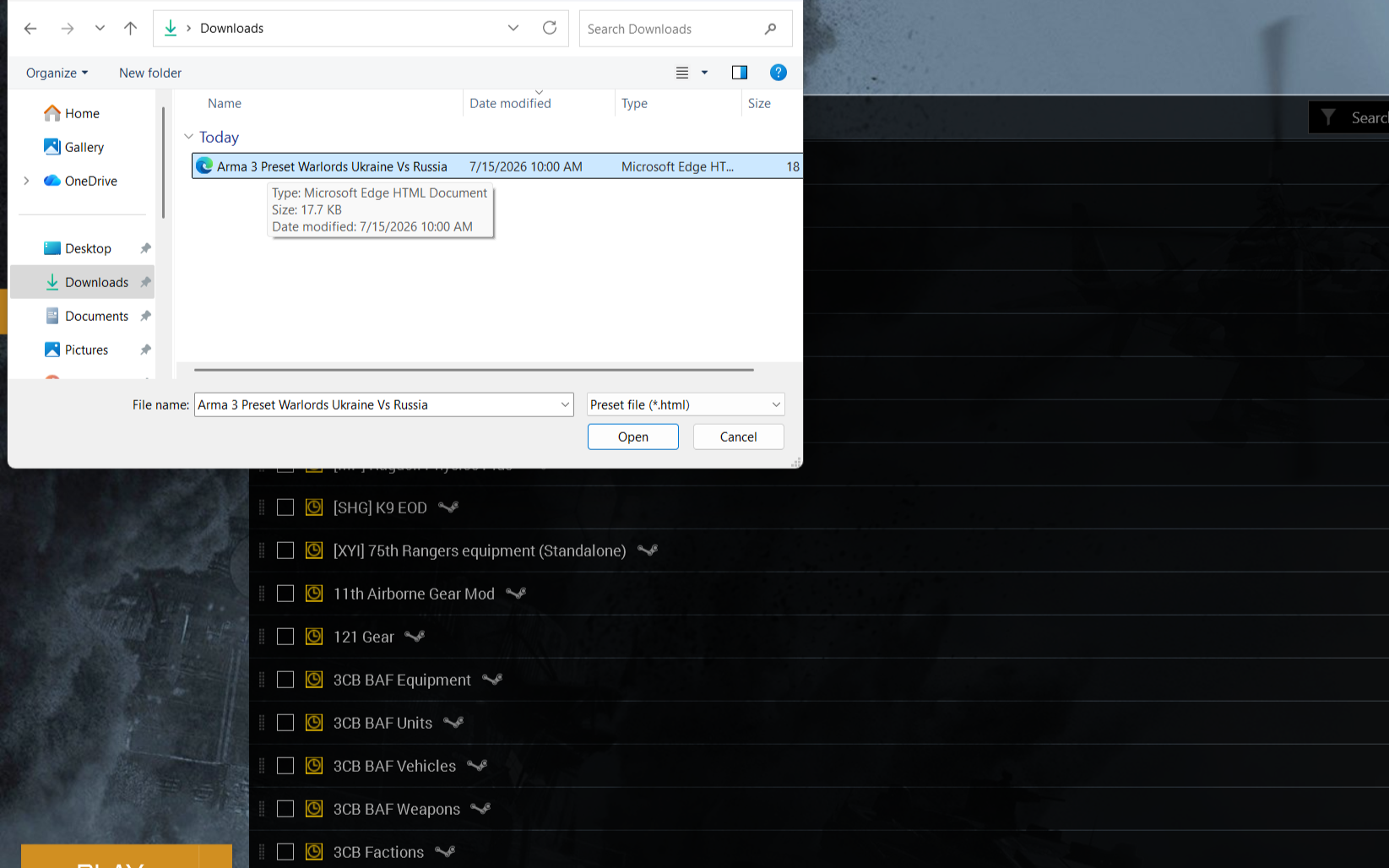The image size is (1389, 868).
Task: Cancel the file dialog
Action: pos(739,437)
